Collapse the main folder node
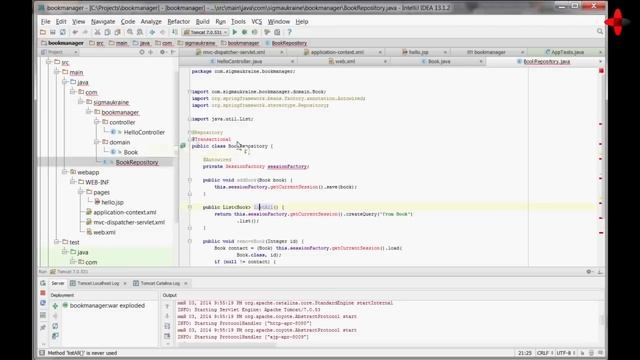The width and height of the screenshot is (640, 360). pos(57,72)
